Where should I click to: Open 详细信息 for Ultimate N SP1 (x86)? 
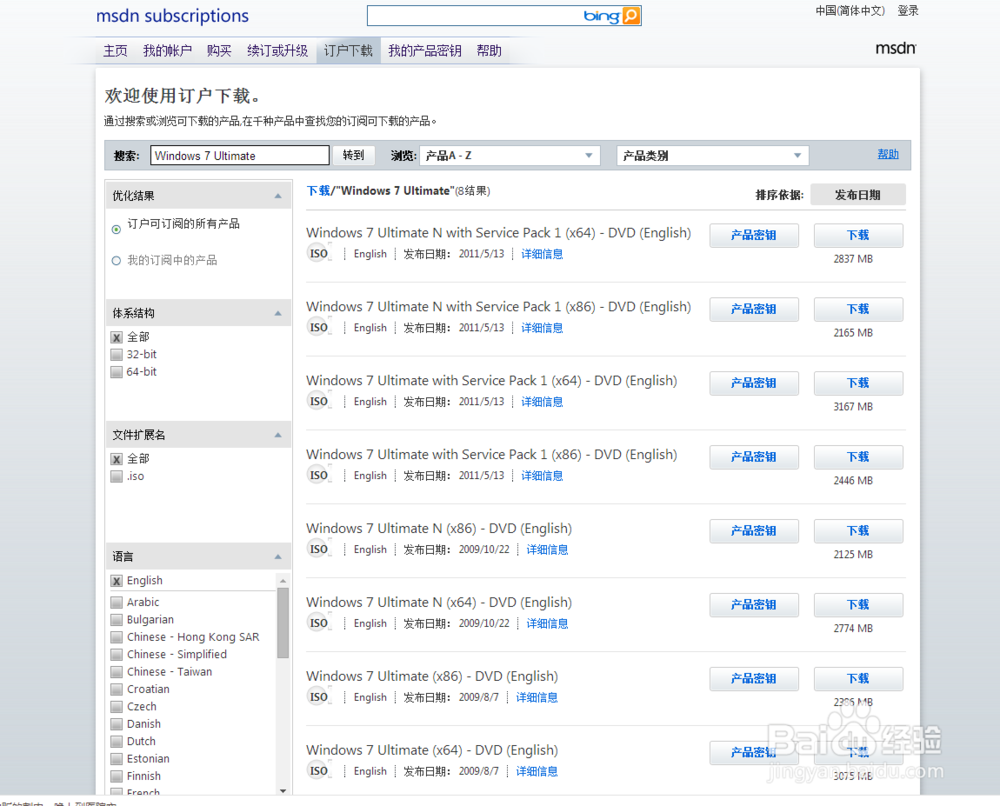[542, 328]
